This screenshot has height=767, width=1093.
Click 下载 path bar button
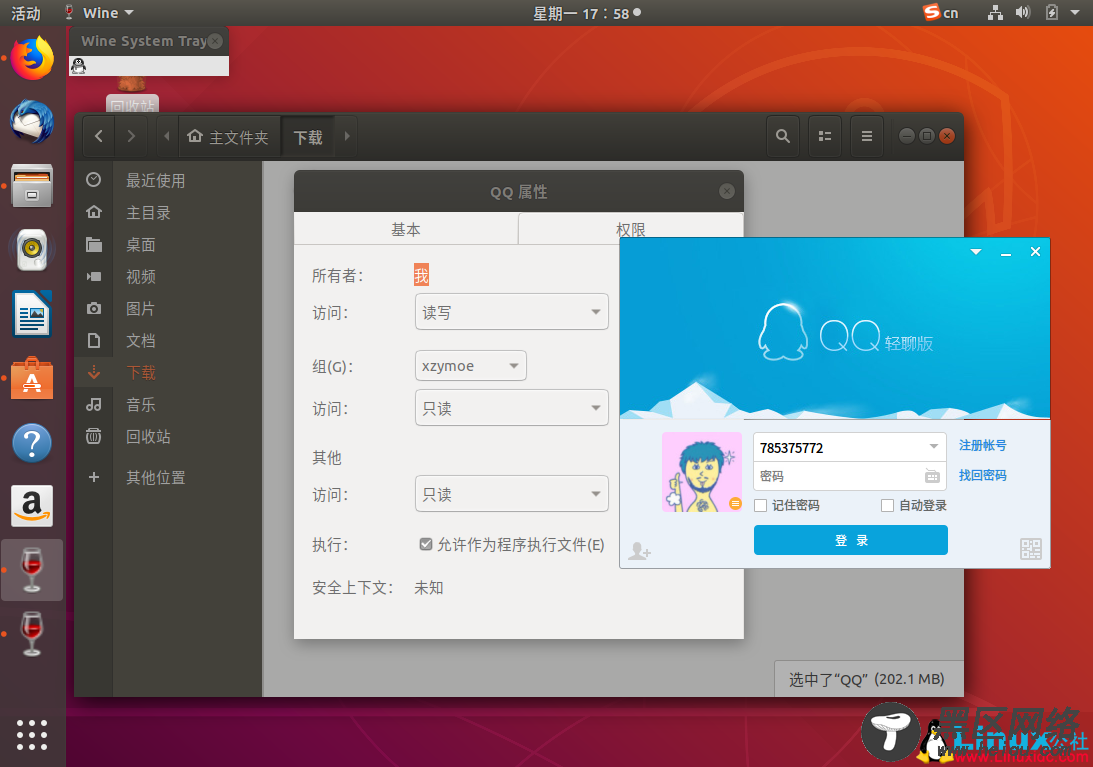(x=307, y=137)
